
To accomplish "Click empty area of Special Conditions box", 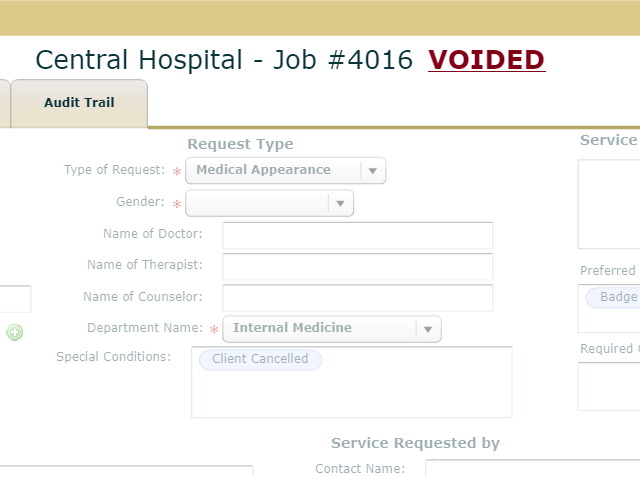I will 351,394.
